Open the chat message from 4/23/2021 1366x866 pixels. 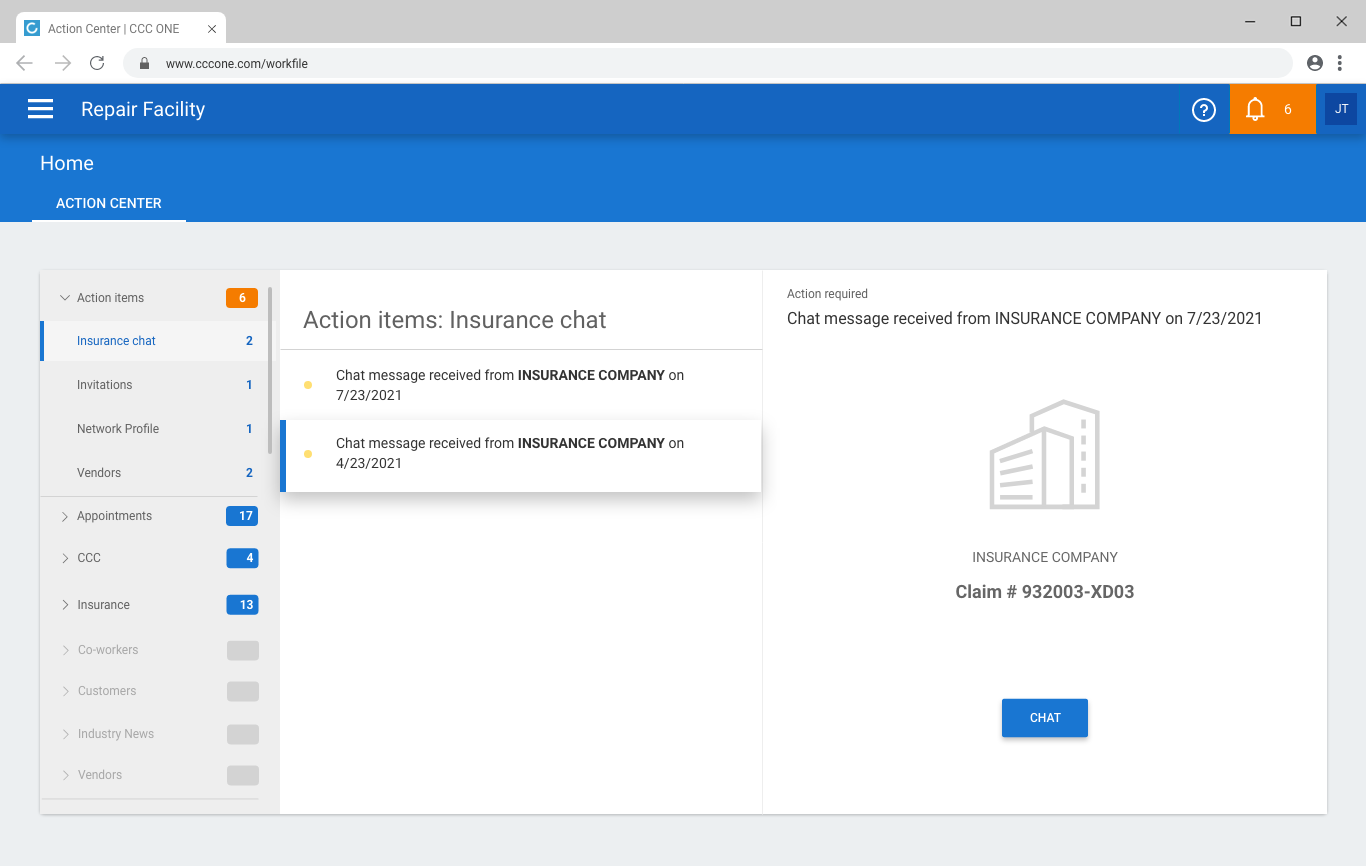point(521,456)
